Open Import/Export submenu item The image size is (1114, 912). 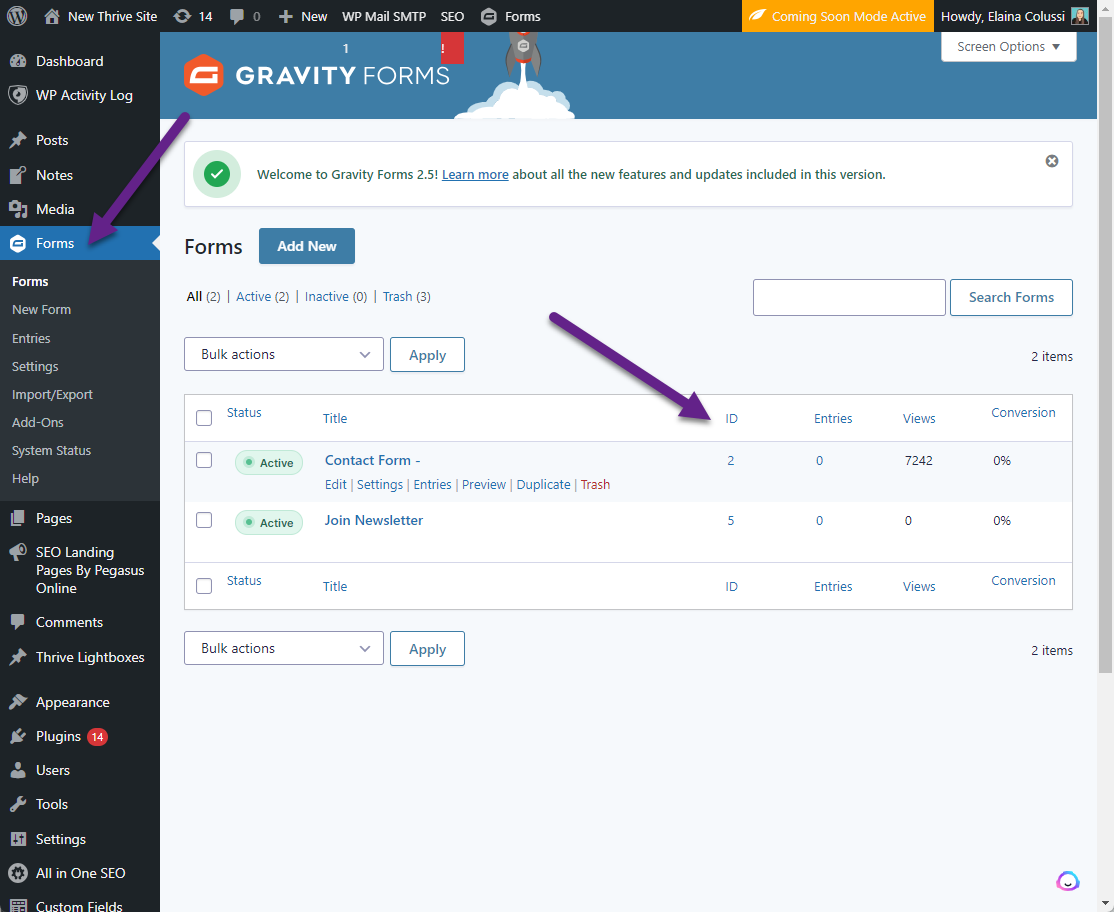tap(52, 394)
